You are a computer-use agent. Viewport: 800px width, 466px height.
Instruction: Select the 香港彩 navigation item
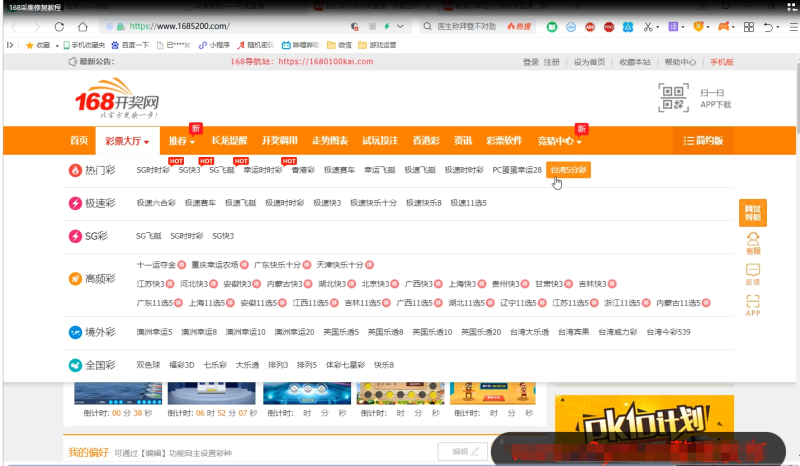point(426,141)
